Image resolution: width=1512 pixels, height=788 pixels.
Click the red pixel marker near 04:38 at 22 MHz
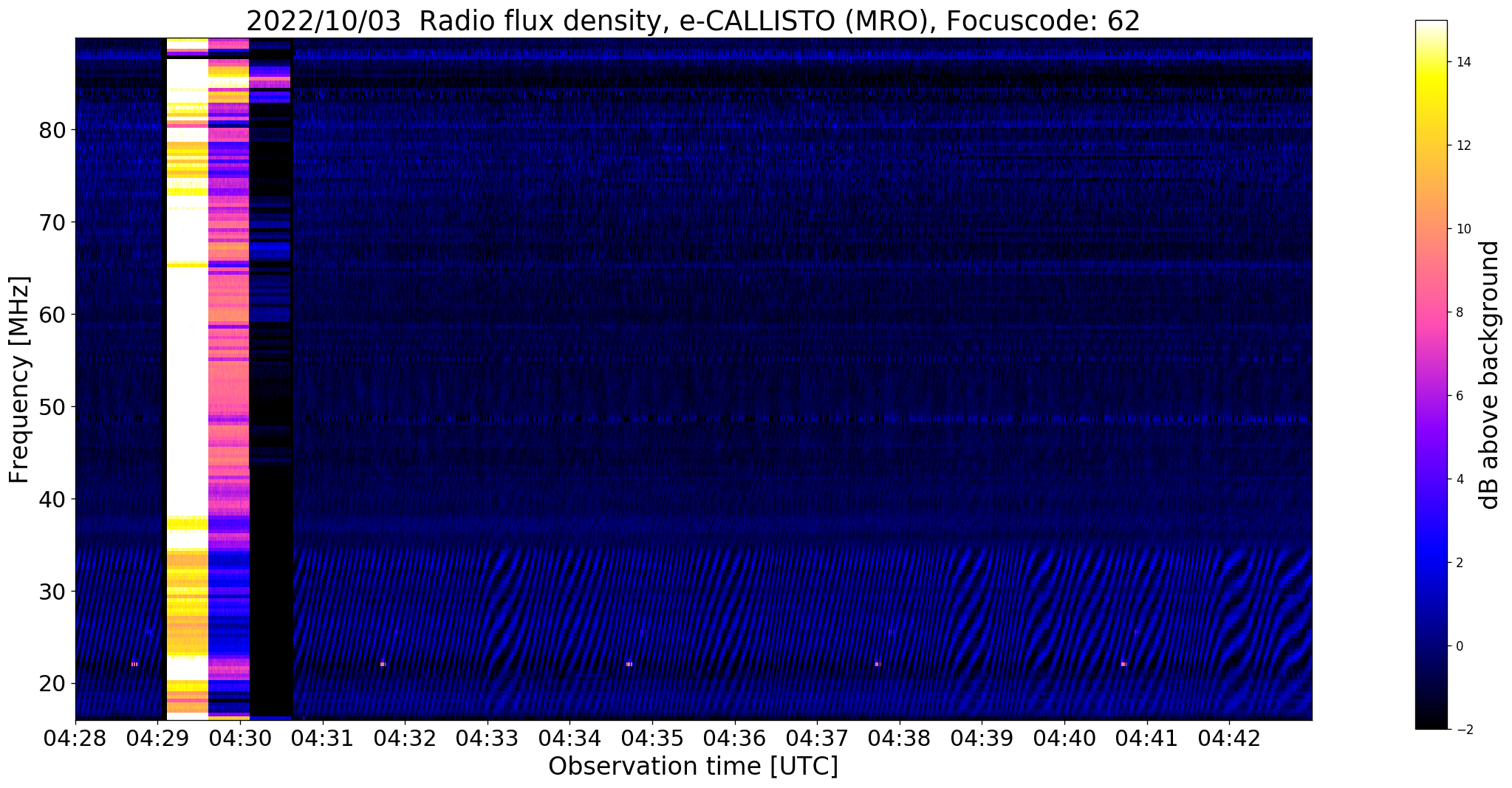878,665
